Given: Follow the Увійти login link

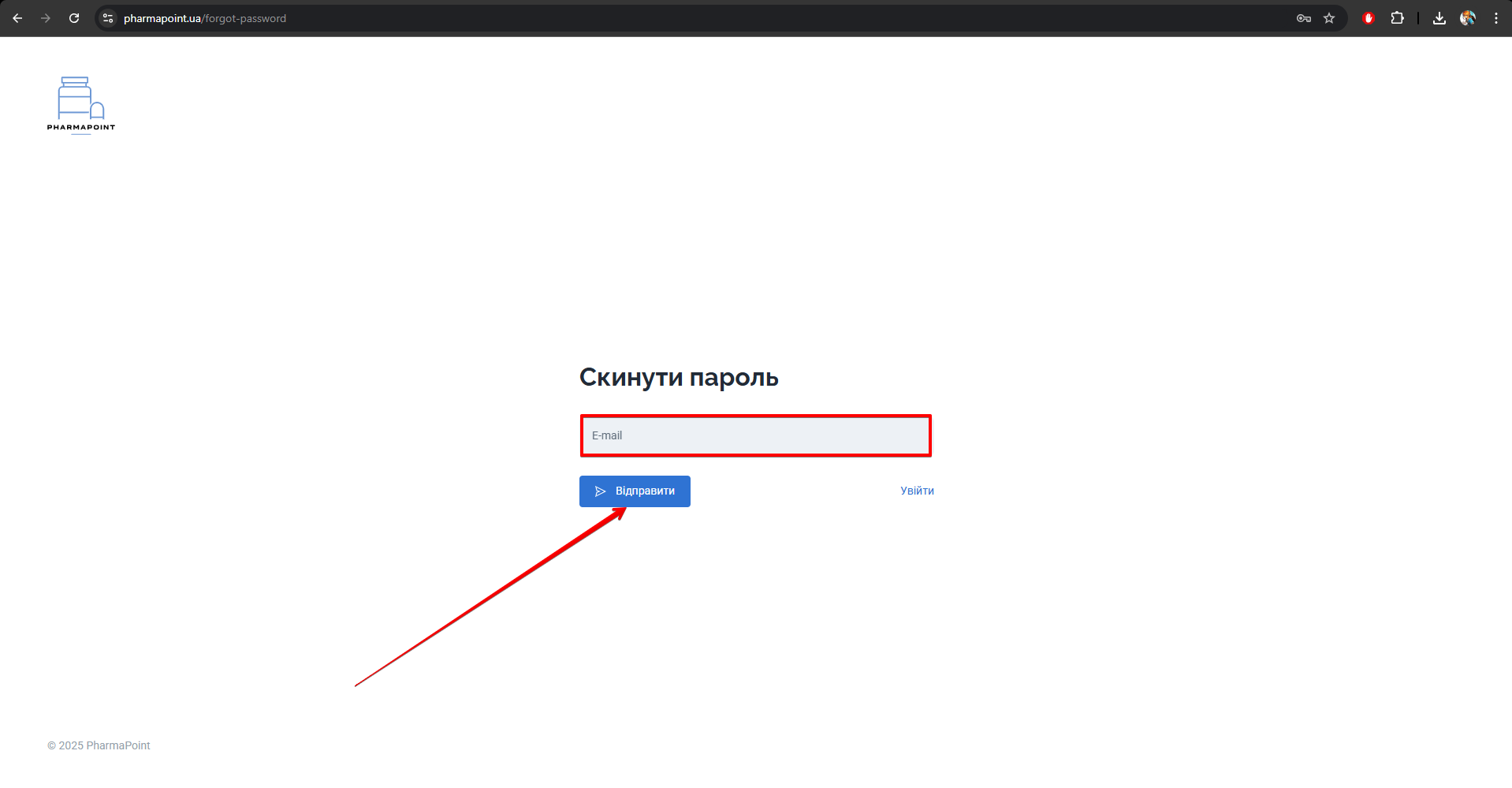Looking at the screenshot, I should pyautogui.click(x=917, y=491).
